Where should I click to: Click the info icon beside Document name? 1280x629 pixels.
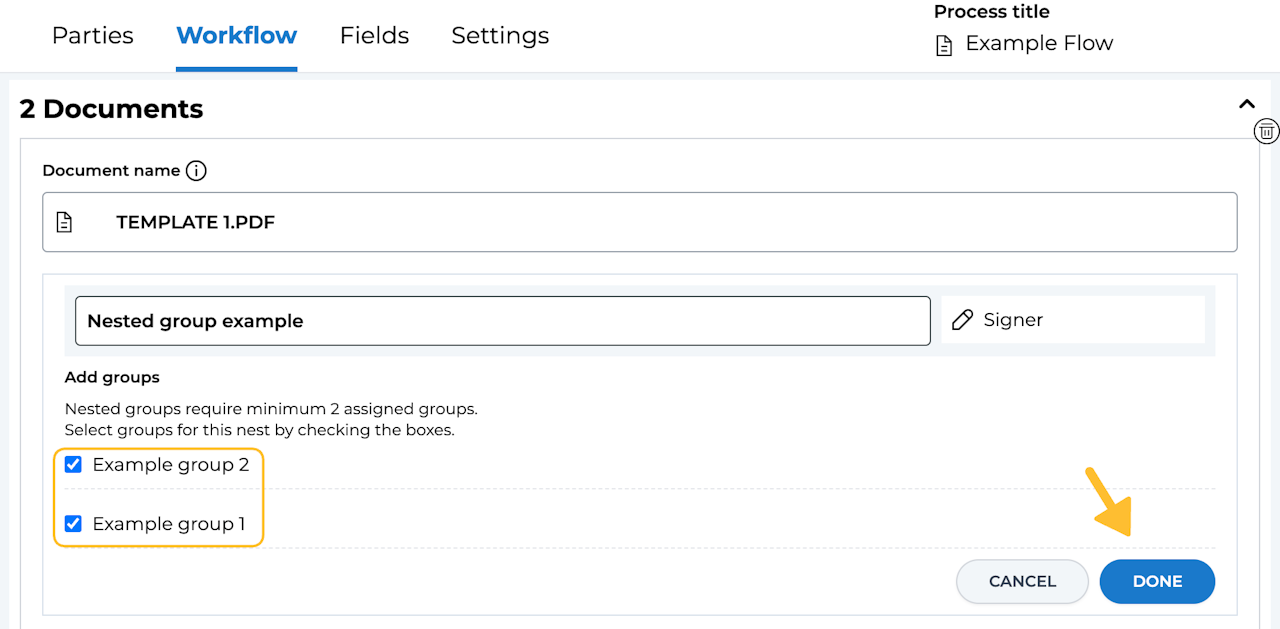tap(197, 171)
